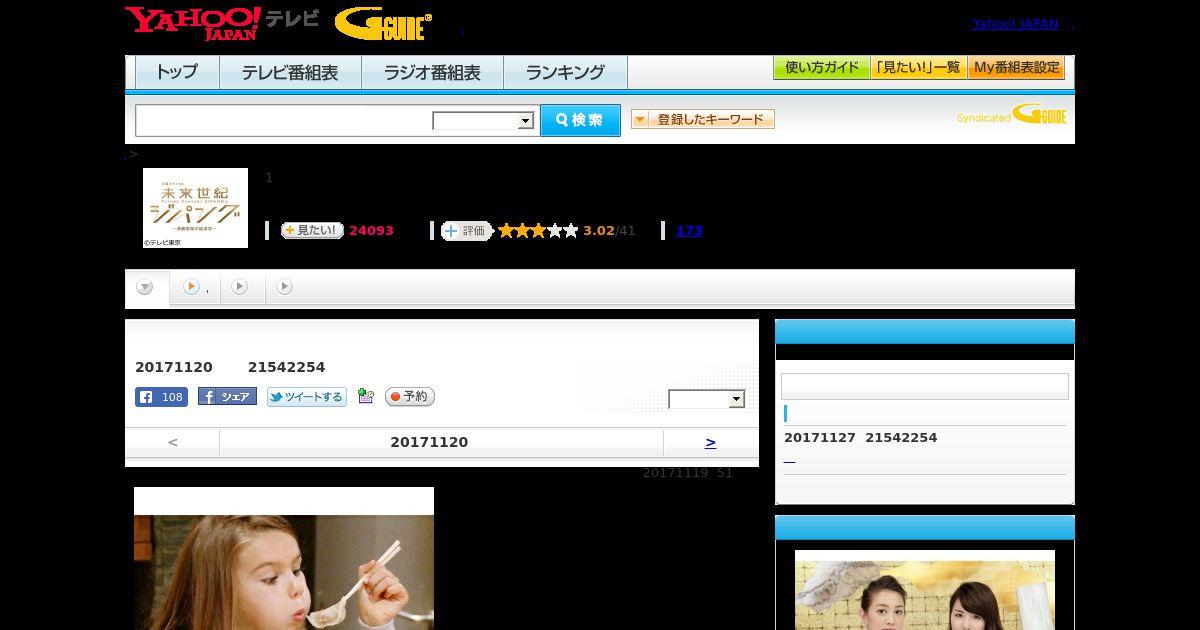Open the 「見たい!」一覧 button
The height and width of the screenshot is (630, 1200).
point(919,68)
